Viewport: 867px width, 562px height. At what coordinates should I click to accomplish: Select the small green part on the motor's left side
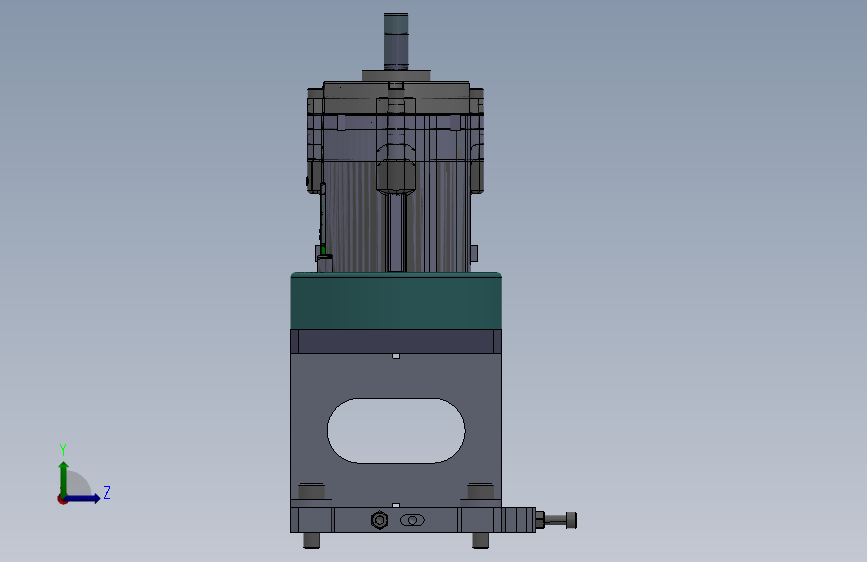click(x=323, y=250)
